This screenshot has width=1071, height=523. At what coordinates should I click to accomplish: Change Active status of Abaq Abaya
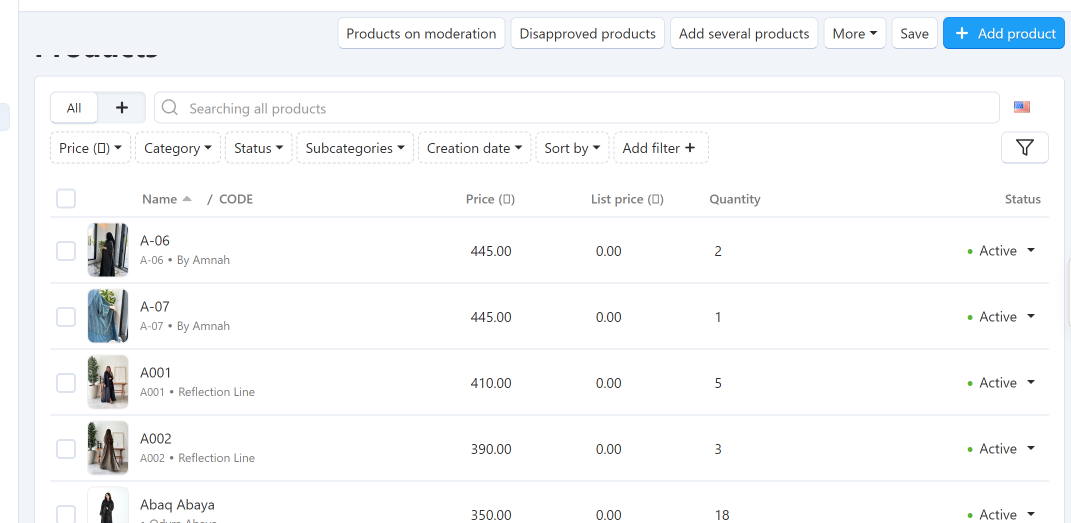coord(1001,515)
